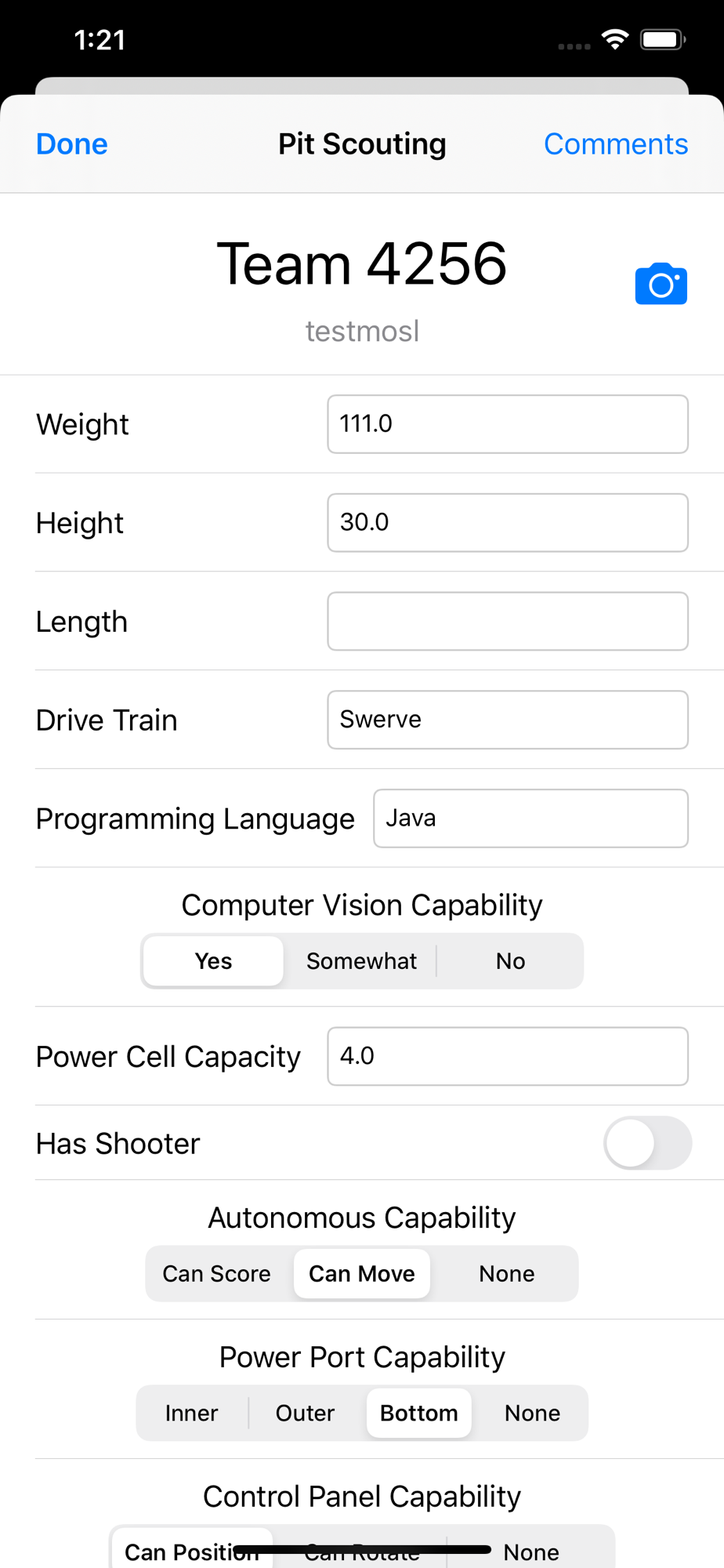
Task: Select Somewhat for Computer Vision Capability
Action: point(361,961)
